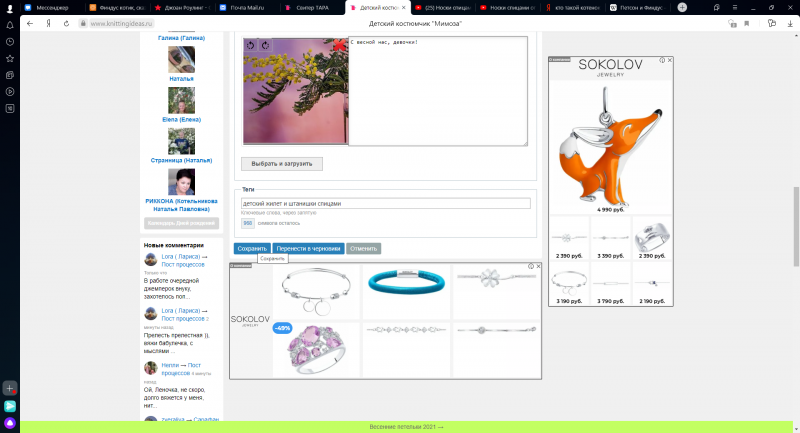Open messenger app in sidebar
Screen dimensions: 800x433
point(10,406)
